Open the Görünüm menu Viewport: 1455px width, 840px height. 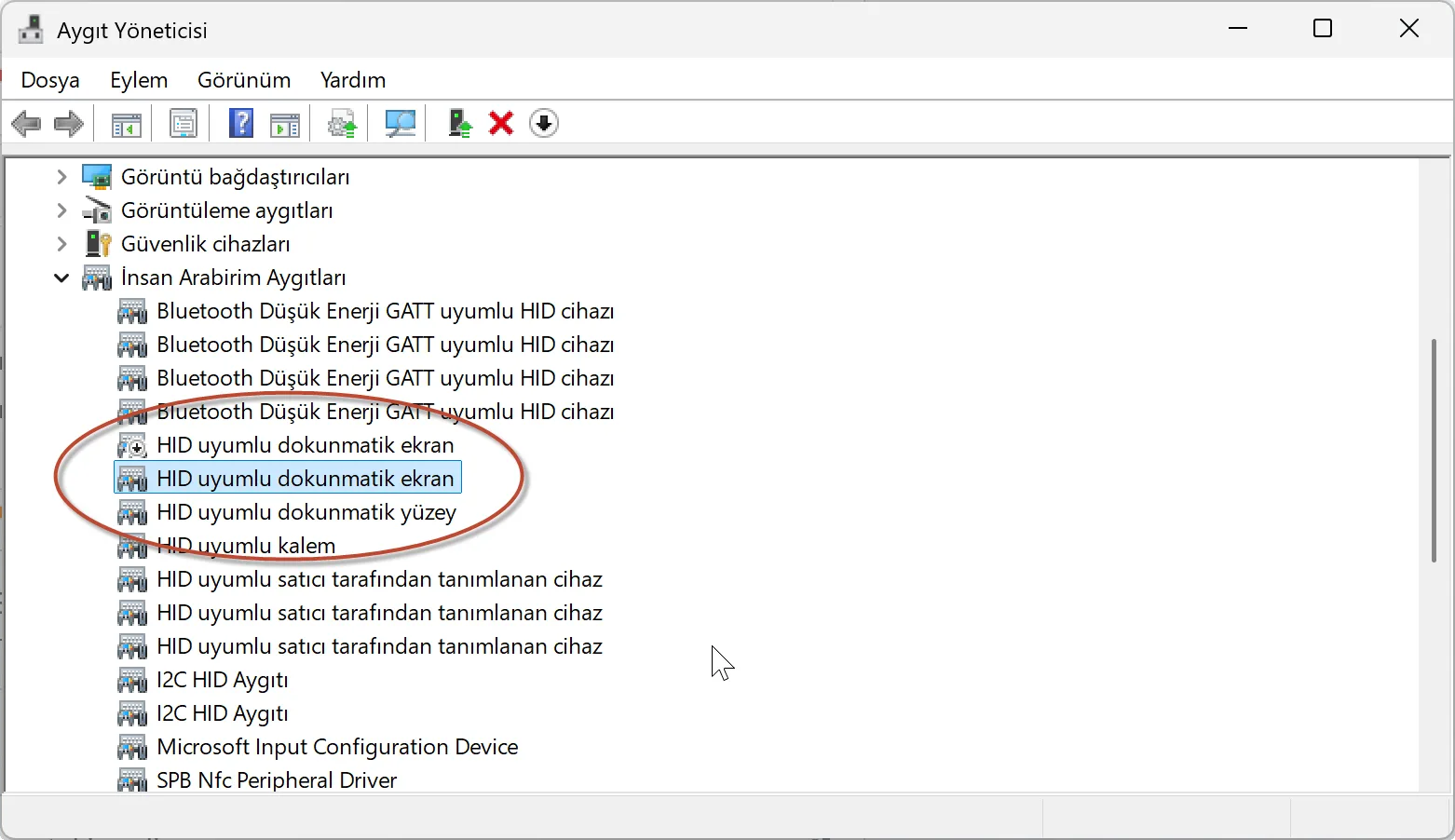tap(244, 80)
